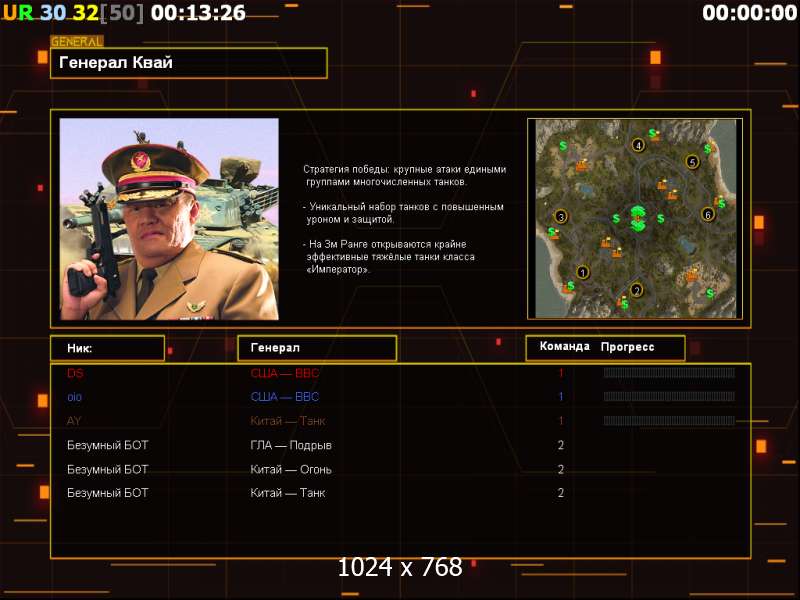This screenshot has width=800, height=600.
Task: Click the 'Ник:' column header
Action: pos(108,348)
